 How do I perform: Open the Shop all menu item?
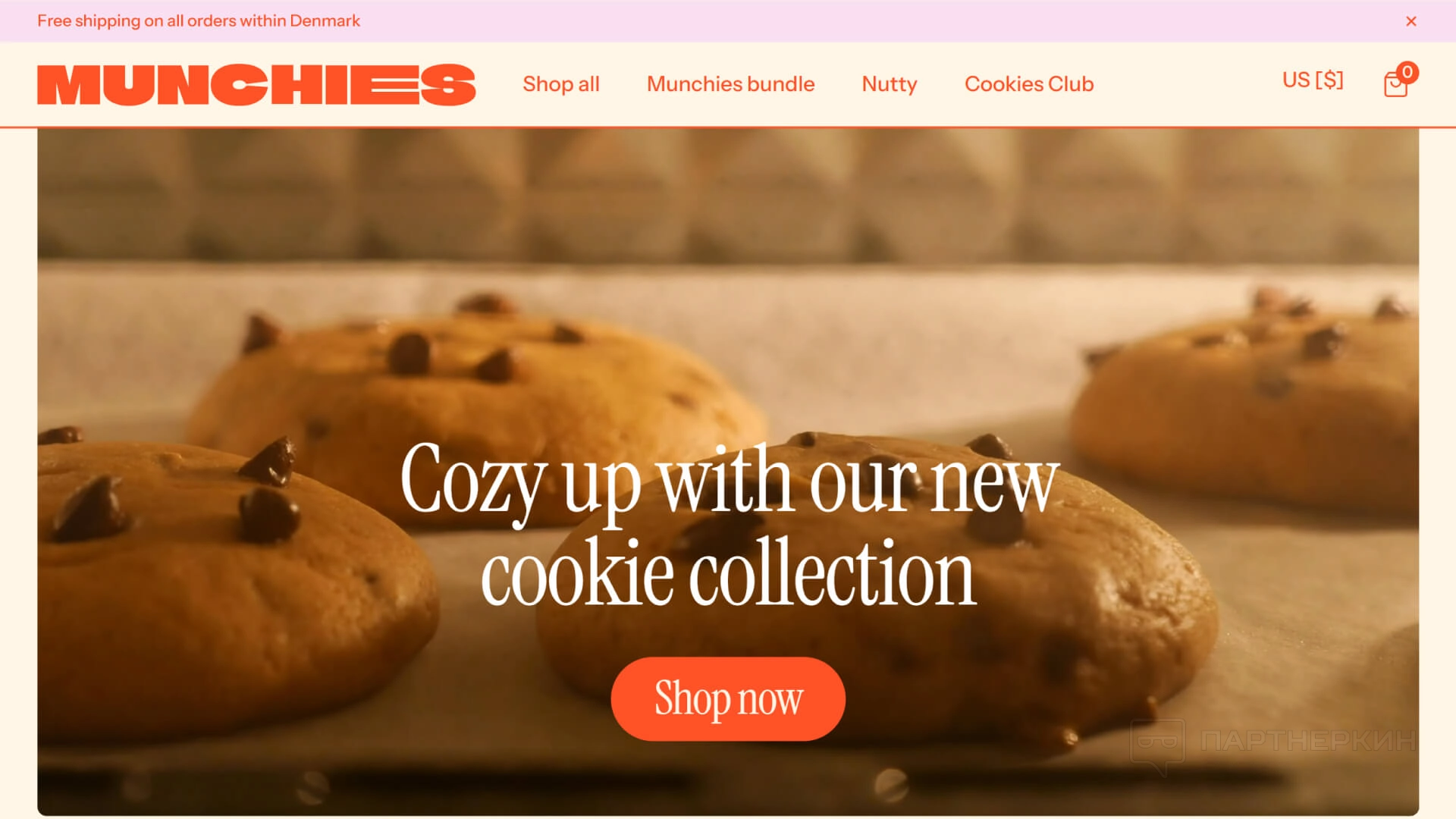(561, 84)
